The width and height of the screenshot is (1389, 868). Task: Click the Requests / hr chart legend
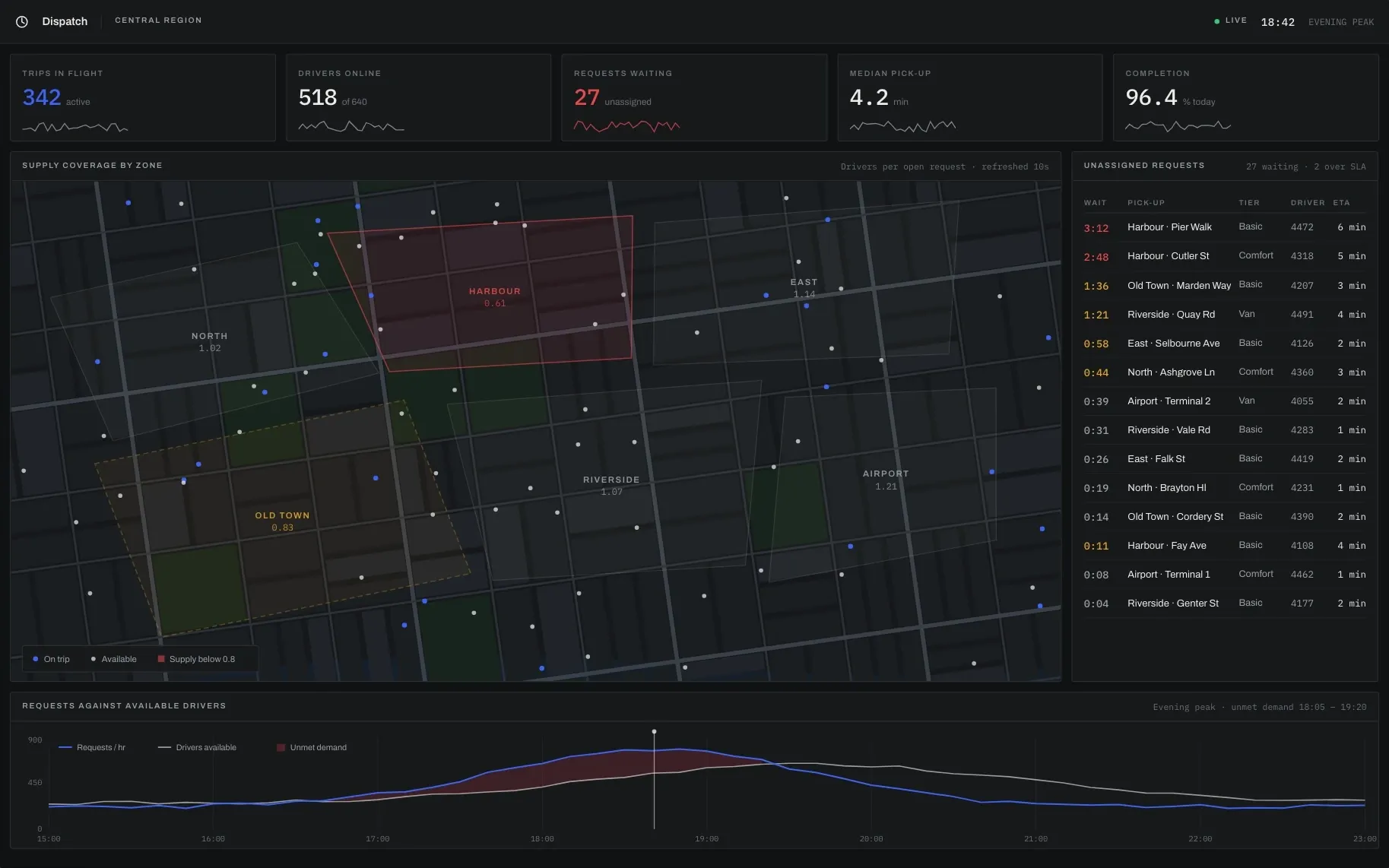click(x=92, y=747)
